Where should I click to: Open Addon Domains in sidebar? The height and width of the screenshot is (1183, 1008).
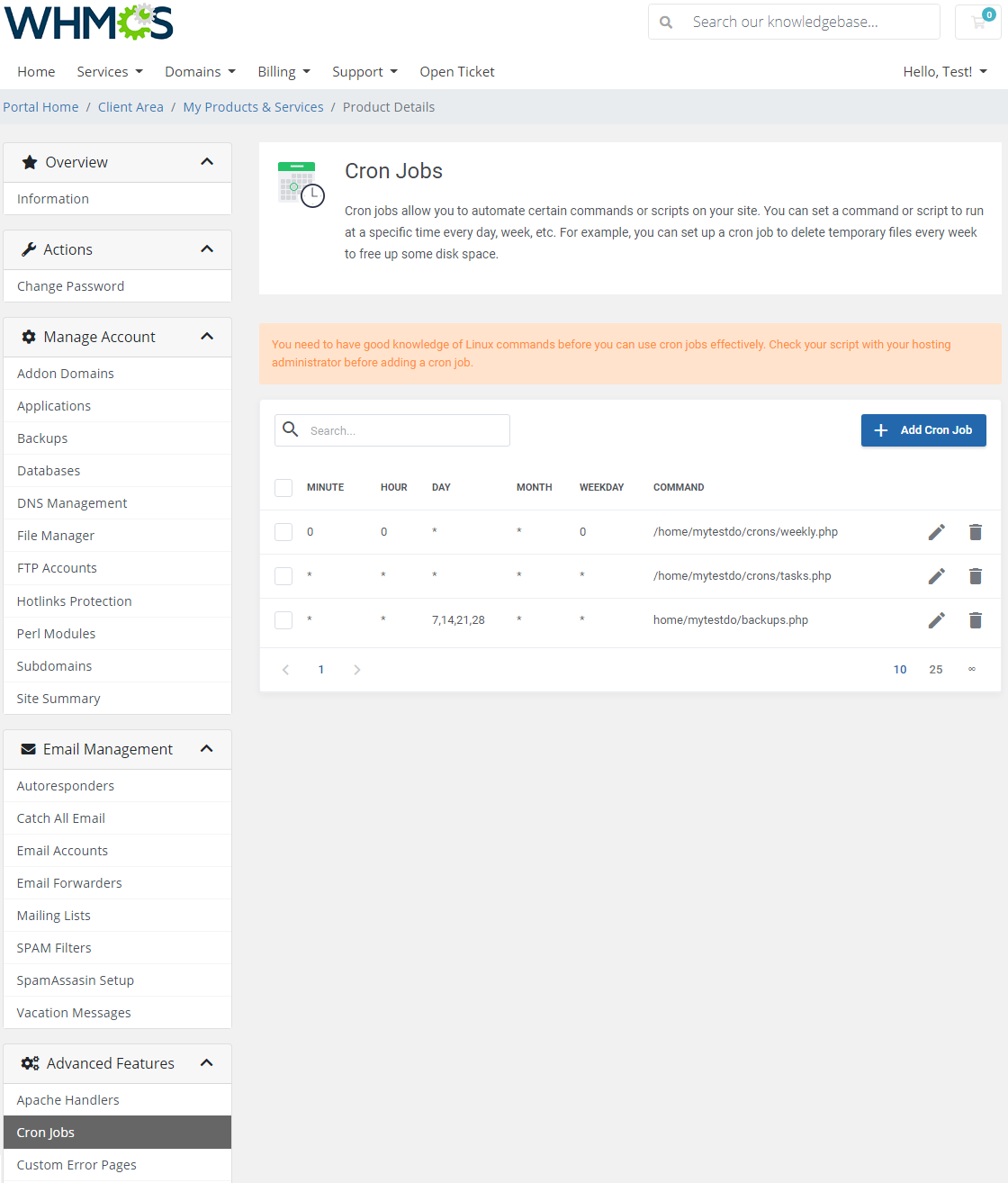(117, 374)
